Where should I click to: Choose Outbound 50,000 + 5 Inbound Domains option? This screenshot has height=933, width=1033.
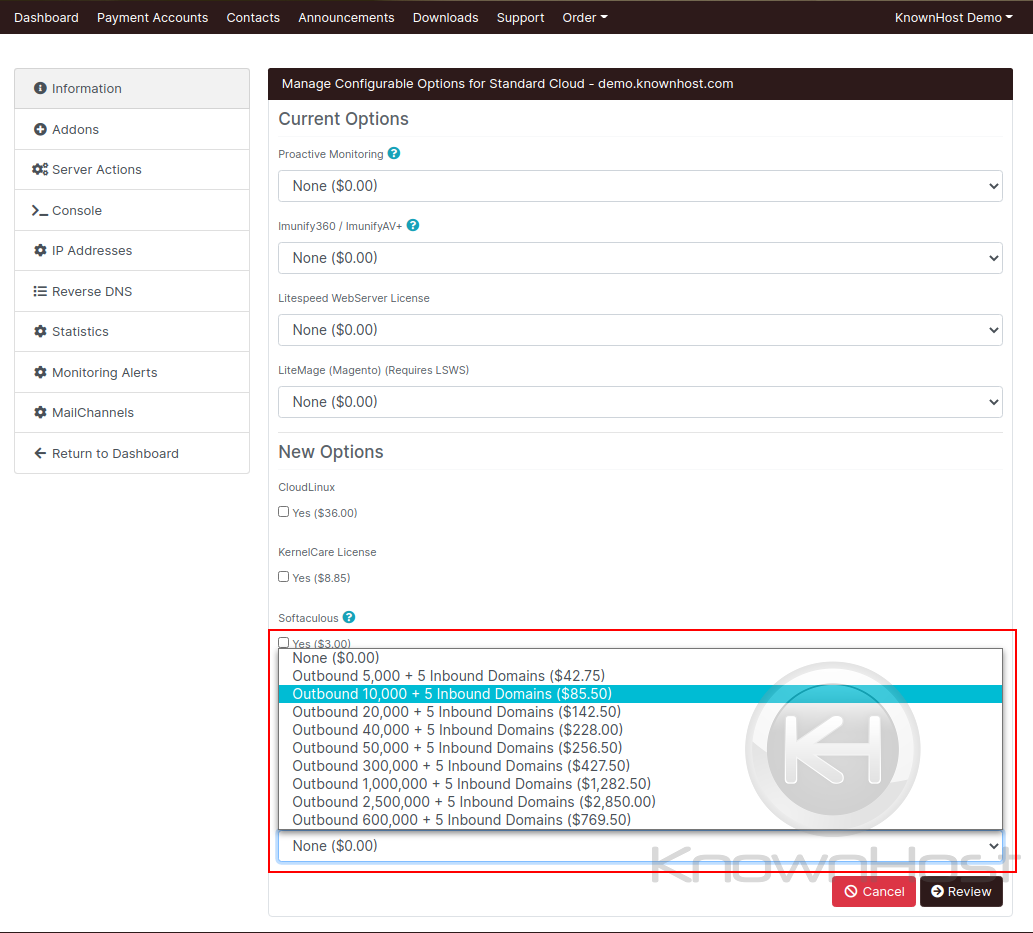point(640,748)
